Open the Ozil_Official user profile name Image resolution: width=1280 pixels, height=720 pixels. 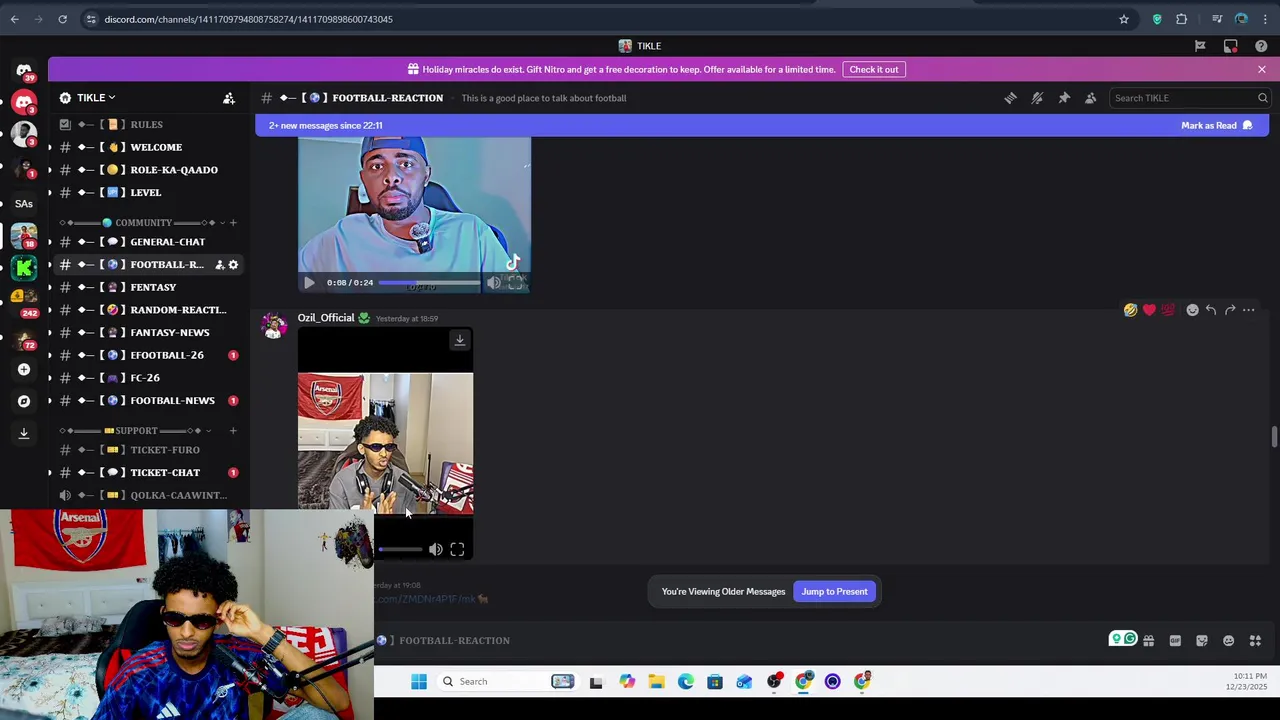pos(326,318)
